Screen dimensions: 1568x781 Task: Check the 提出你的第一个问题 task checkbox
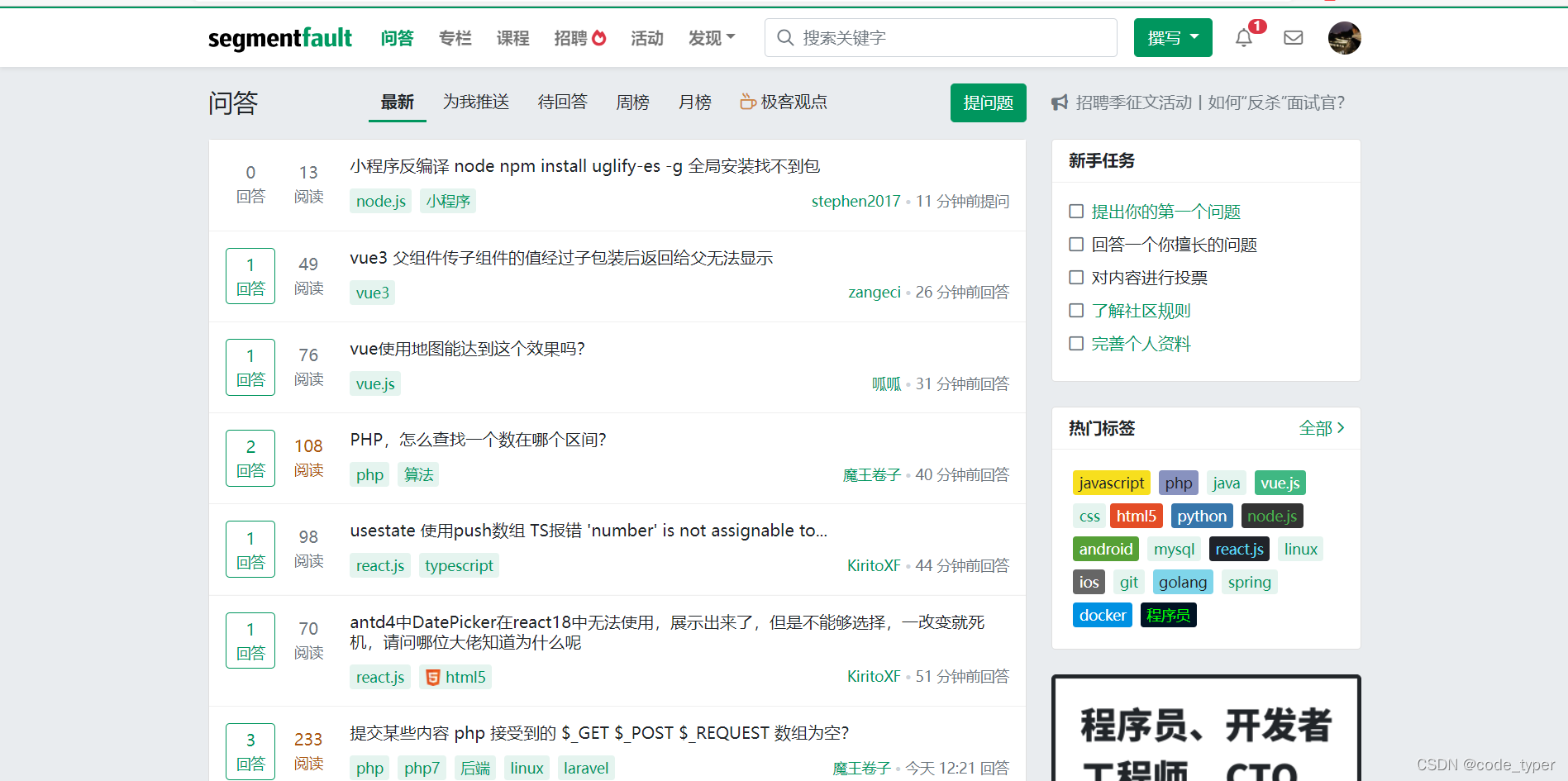(x=1076, y=211)
